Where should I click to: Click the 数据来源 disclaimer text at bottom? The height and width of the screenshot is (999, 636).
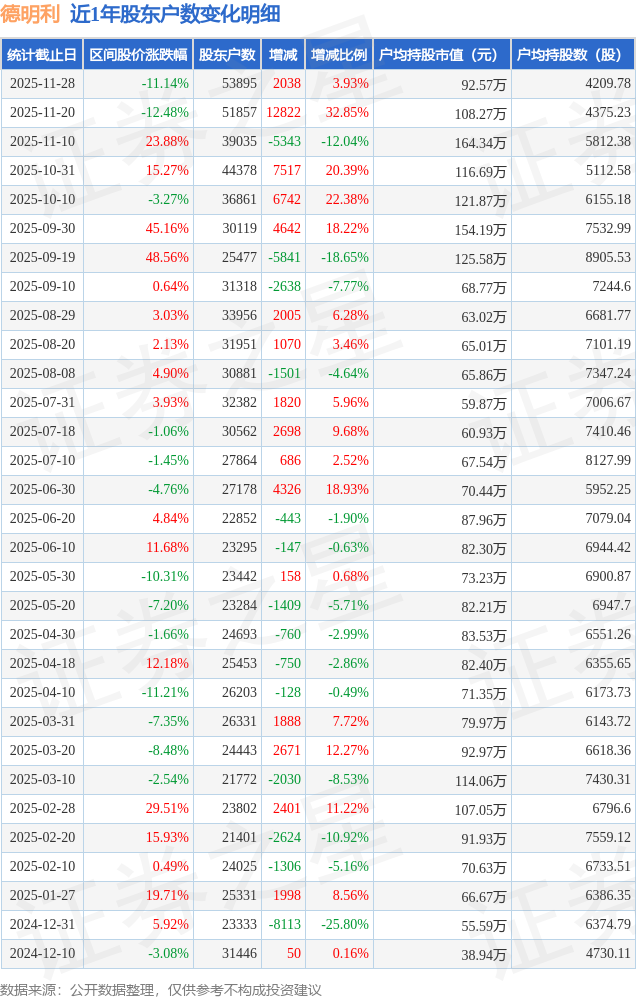[x=162, y=989]
